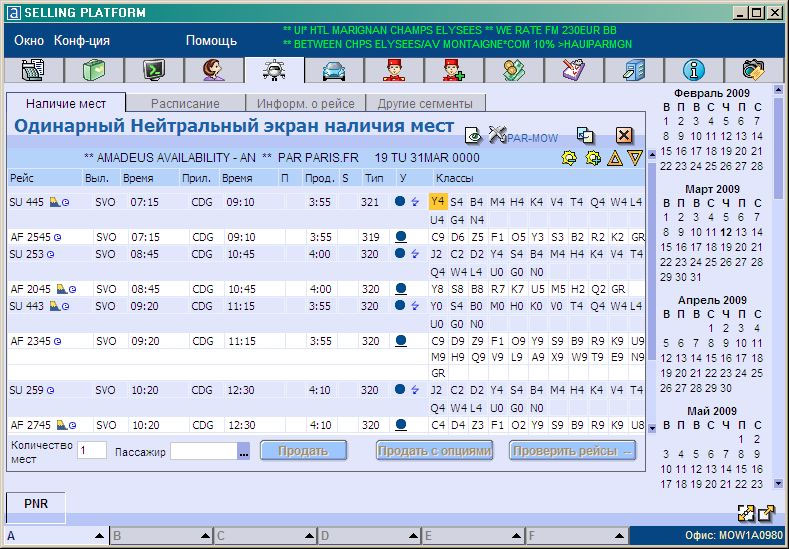
Task: Click flight number AF 2345
Action: (31, 341)
